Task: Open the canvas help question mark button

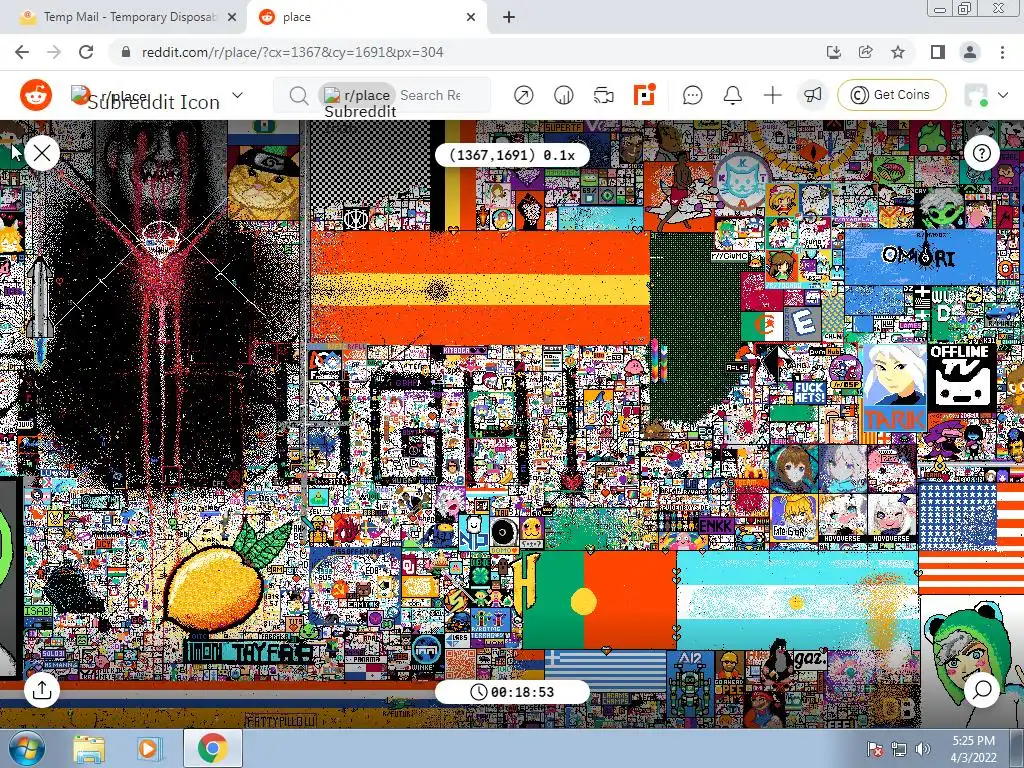Action: pyautogui.click(x=982, y=153)
